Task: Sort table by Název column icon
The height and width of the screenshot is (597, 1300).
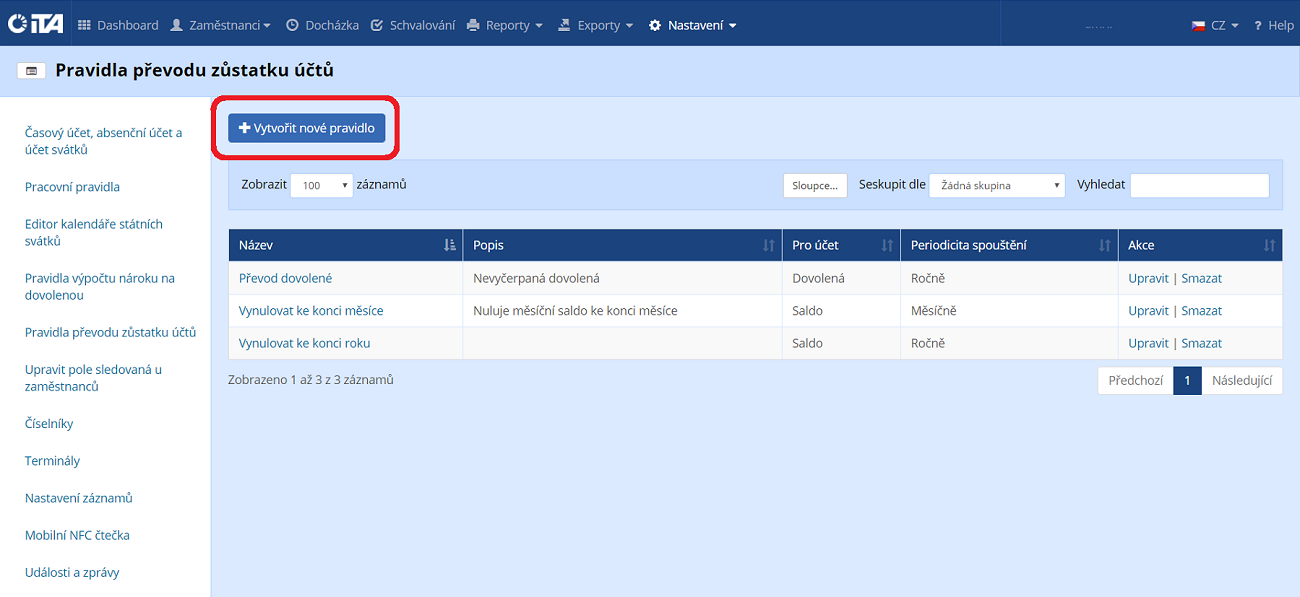Action: (x=449, y=245)
